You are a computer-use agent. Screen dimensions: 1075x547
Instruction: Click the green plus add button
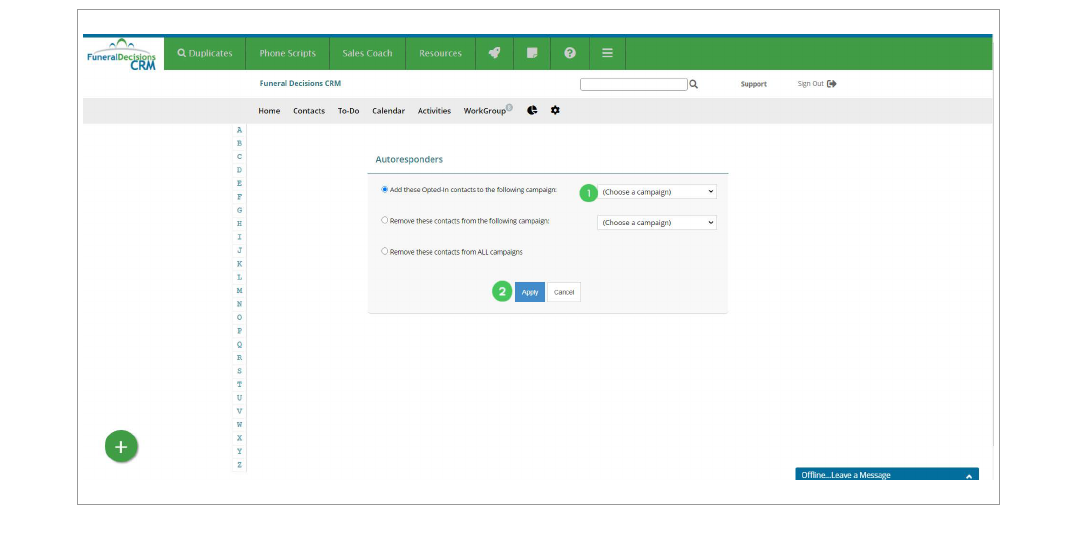coord(121,447)
